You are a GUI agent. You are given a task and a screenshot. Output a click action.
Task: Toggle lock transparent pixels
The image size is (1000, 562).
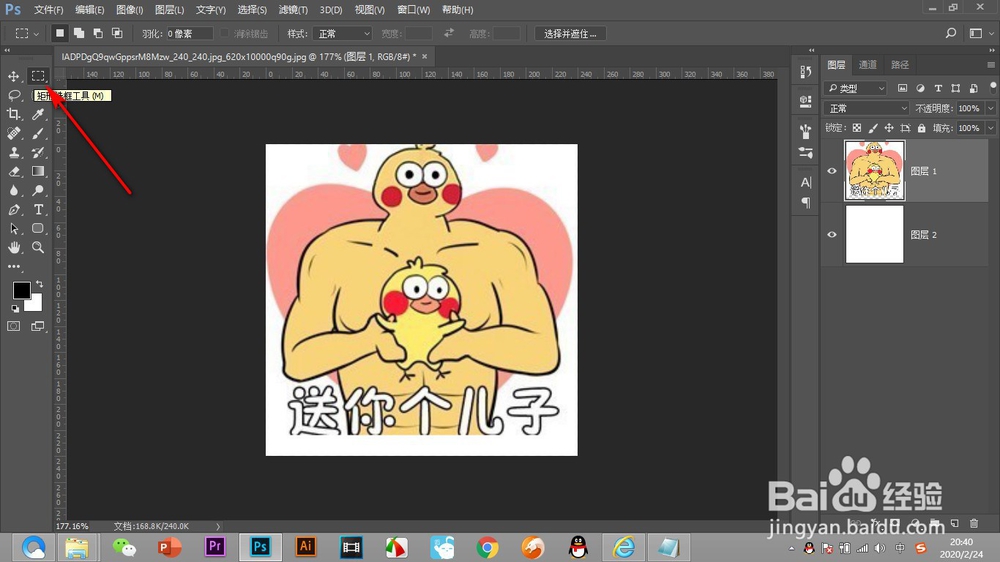point(857,128)
